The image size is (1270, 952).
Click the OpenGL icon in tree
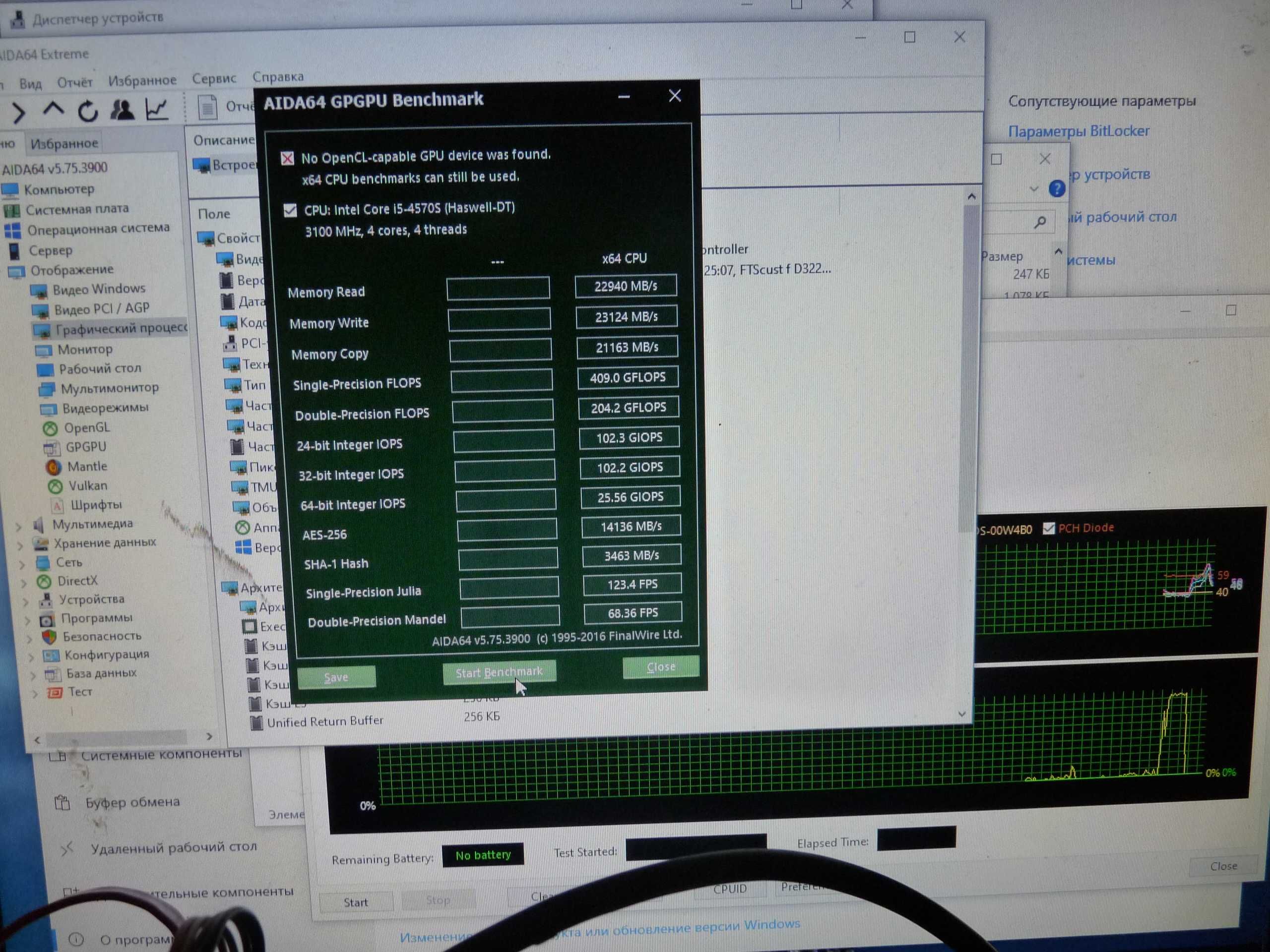[x=51, y=428]
